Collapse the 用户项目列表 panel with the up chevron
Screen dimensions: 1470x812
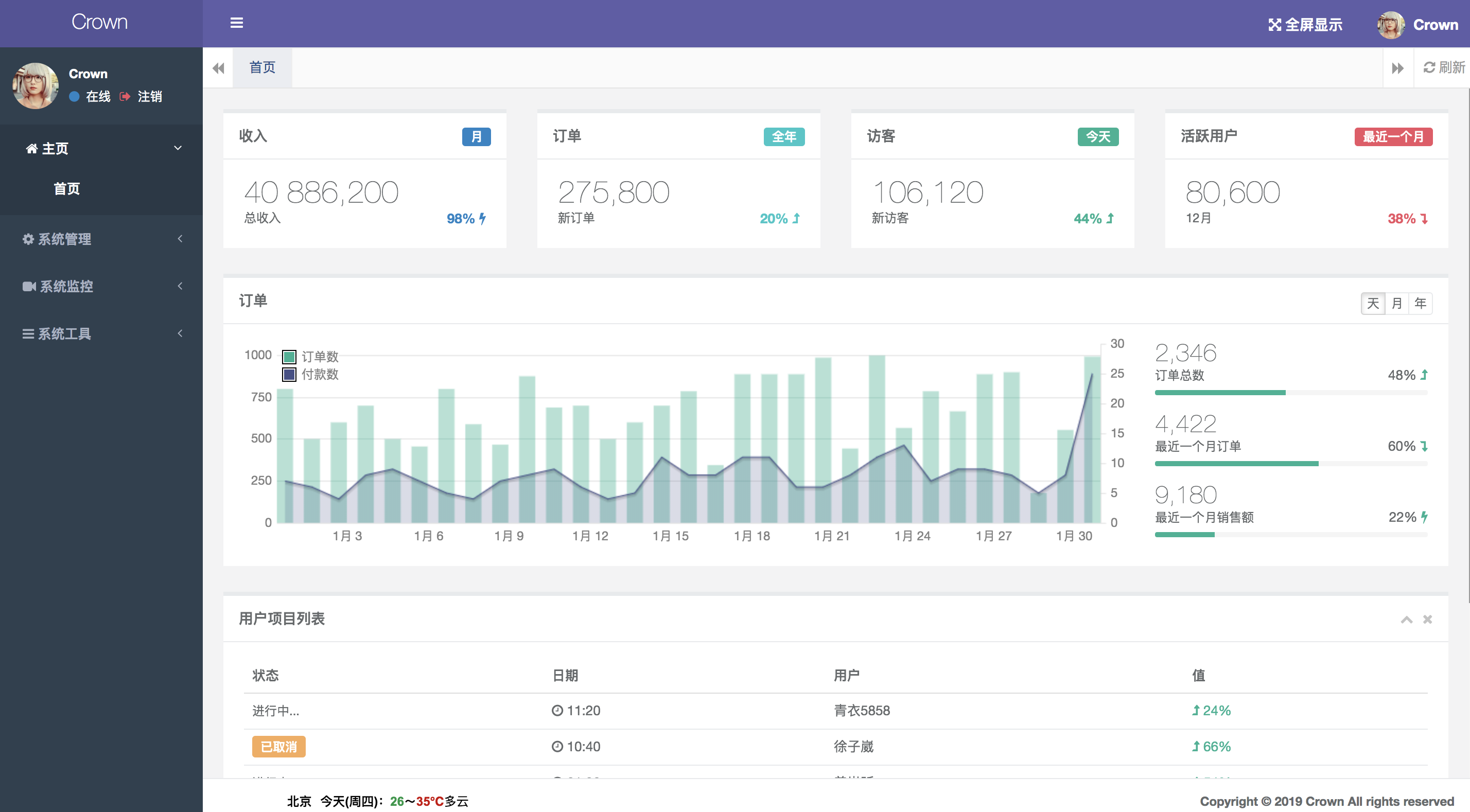point(1407,619)
